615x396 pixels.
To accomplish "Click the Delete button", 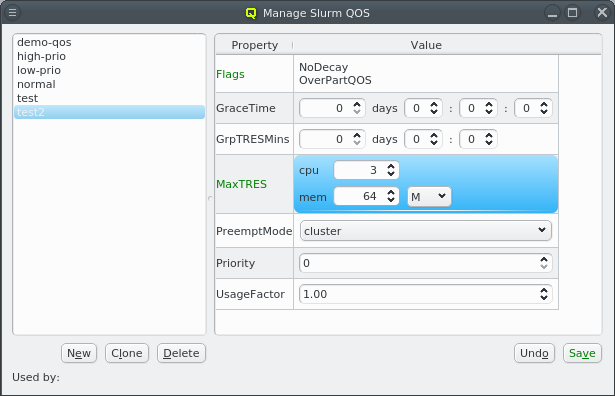I will coord(181,353).
